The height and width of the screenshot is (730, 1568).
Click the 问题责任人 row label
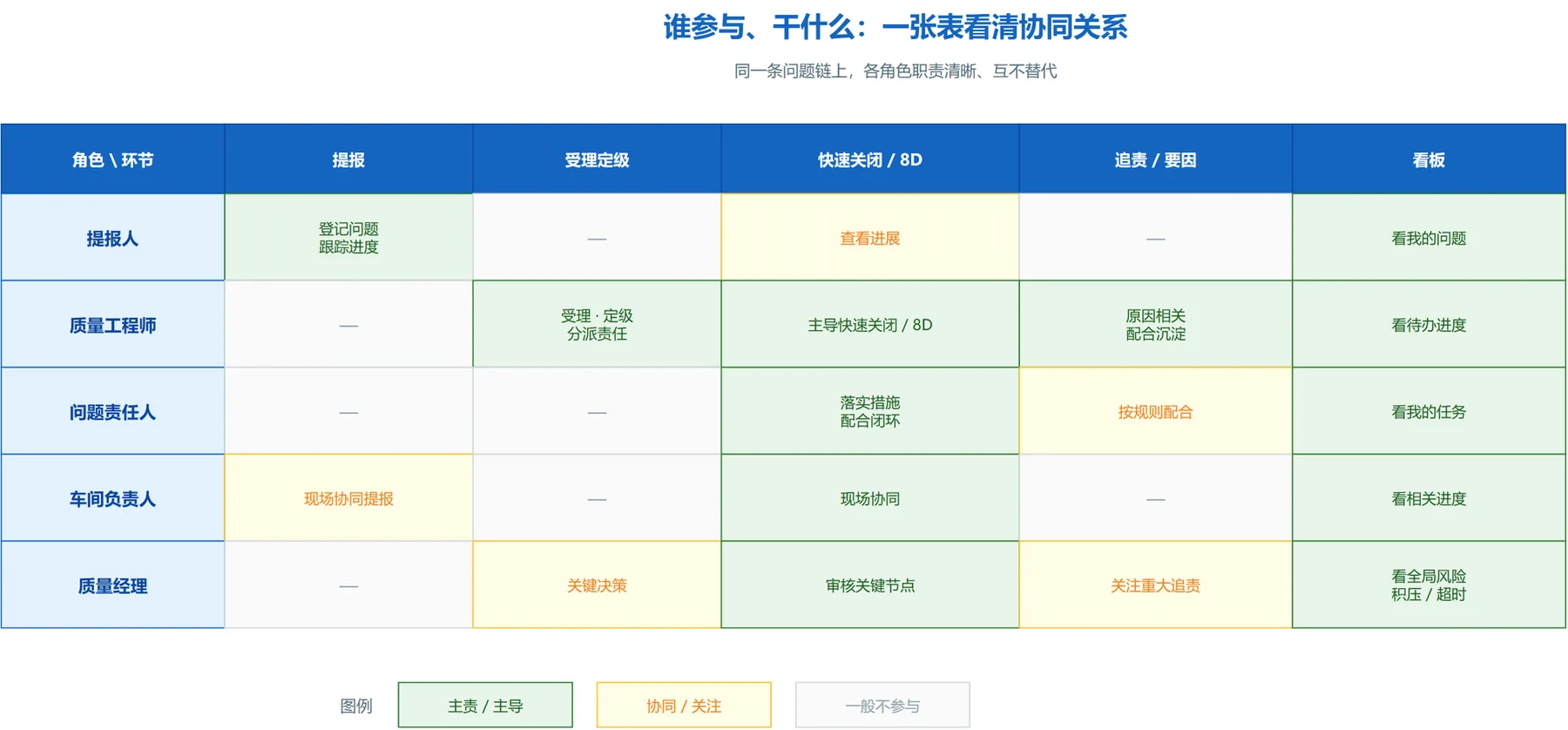pos(112,412)
